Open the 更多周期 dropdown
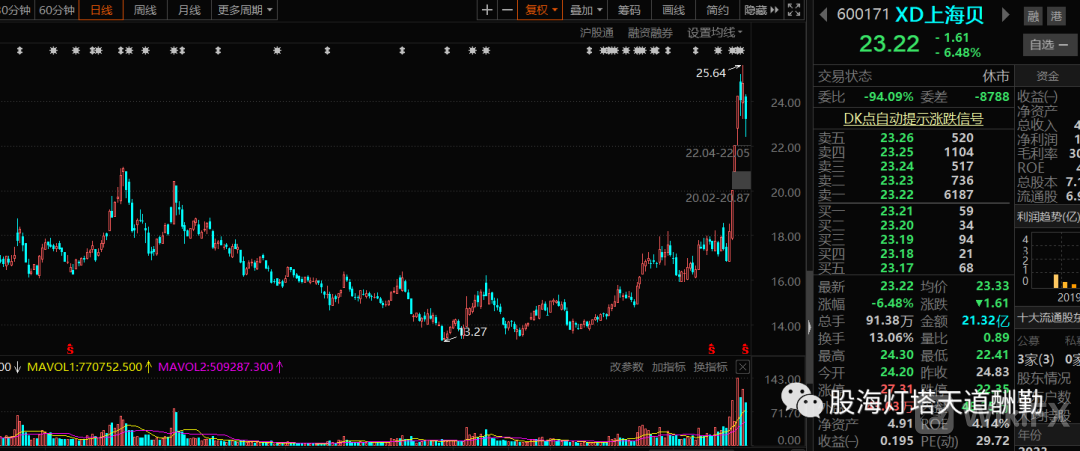The height and width of the screenshot is (451, 1080). 245,10
